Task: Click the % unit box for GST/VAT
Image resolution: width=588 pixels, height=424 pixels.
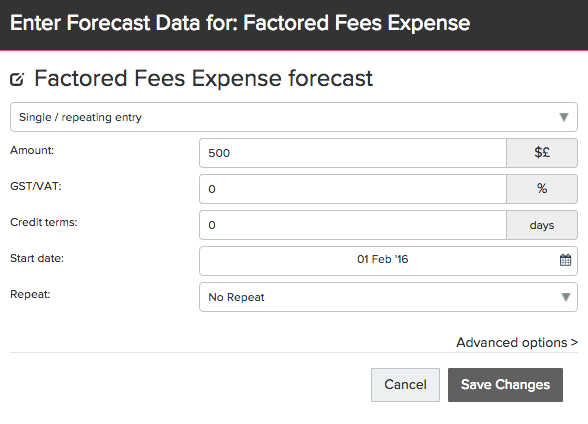Action: 542,189
